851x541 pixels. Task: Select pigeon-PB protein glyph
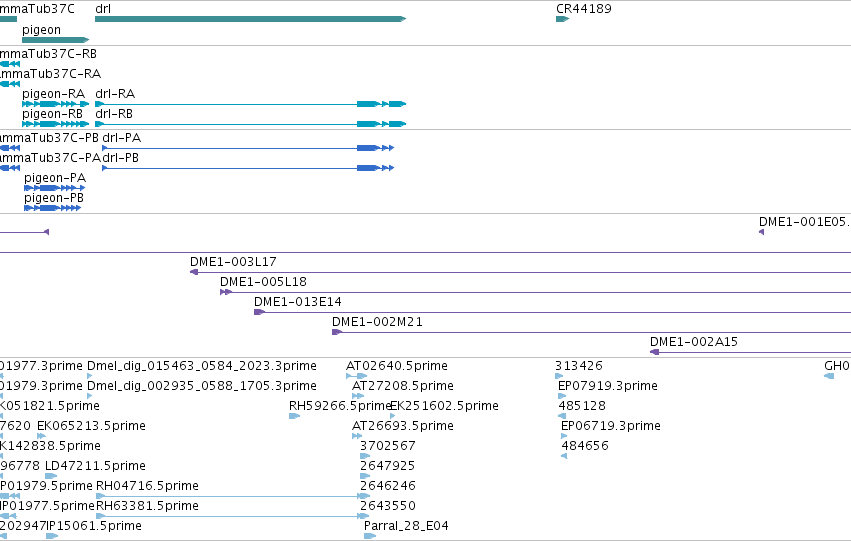53,208
